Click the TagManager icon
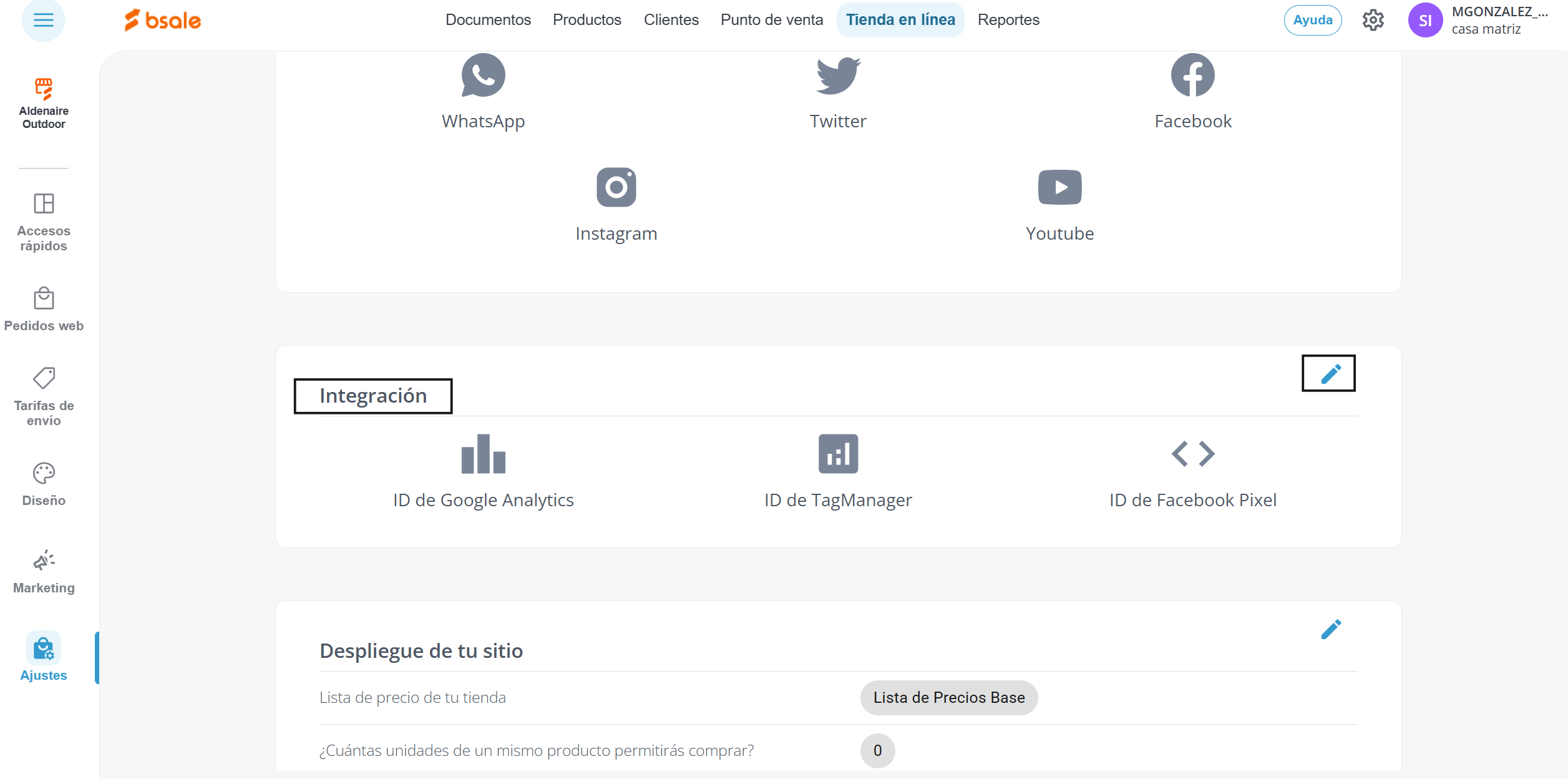The height and width of the screenshot is (779, 1568). (838, 454)
